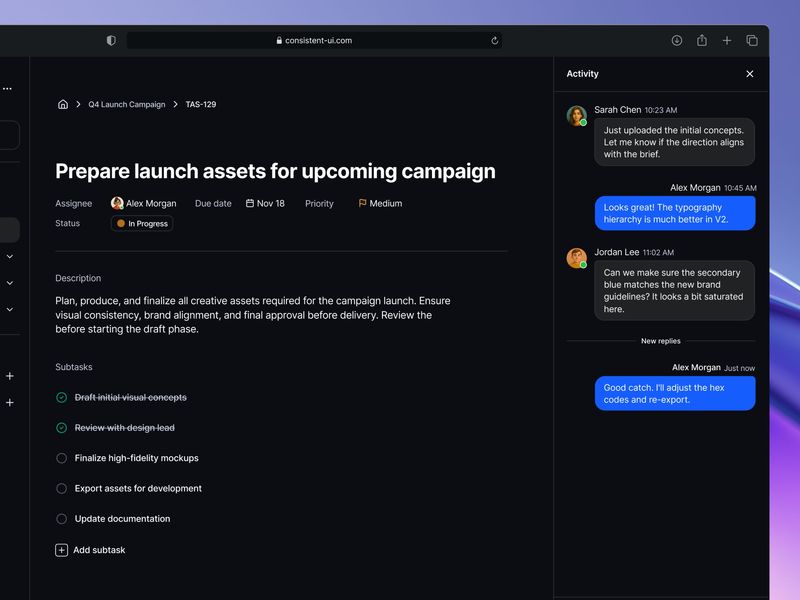The height and width of the screenshot is (600, 800).
Task: Check Finalize high-fidelity mockups subtask
Action: 62,458
